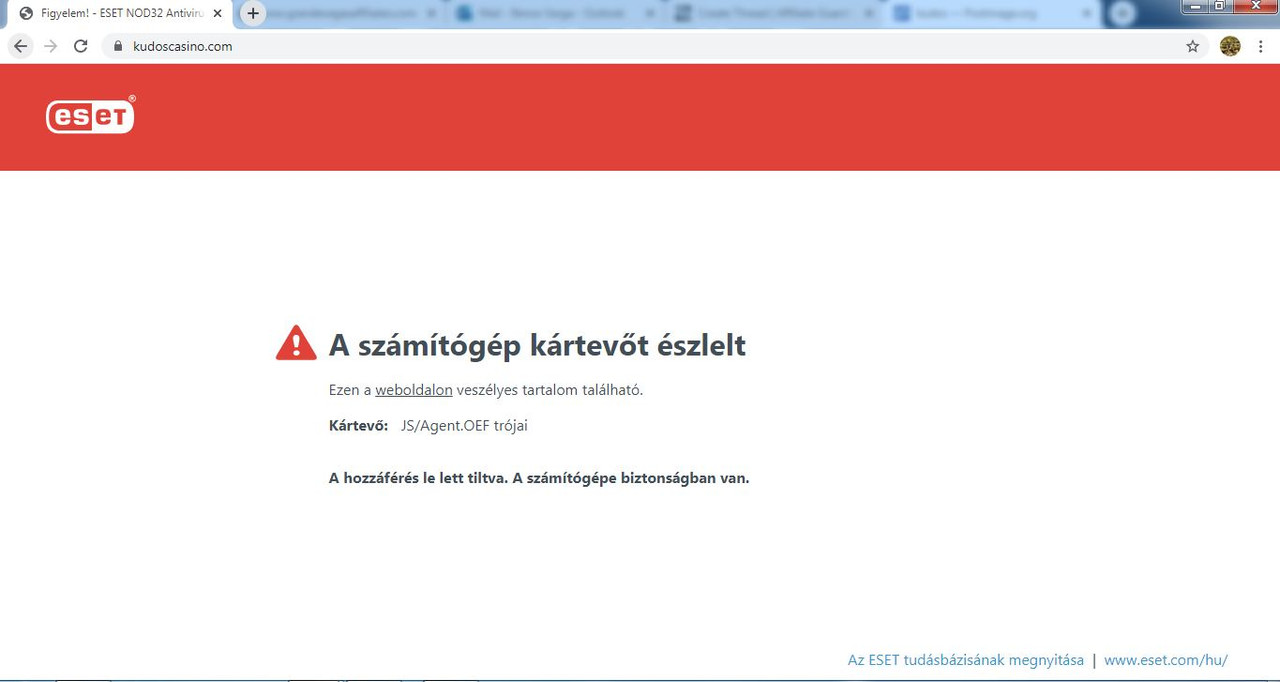Open the Chrome profile avatar
The width and height of the screenshot is (1280, 682).
(1230, 46)
